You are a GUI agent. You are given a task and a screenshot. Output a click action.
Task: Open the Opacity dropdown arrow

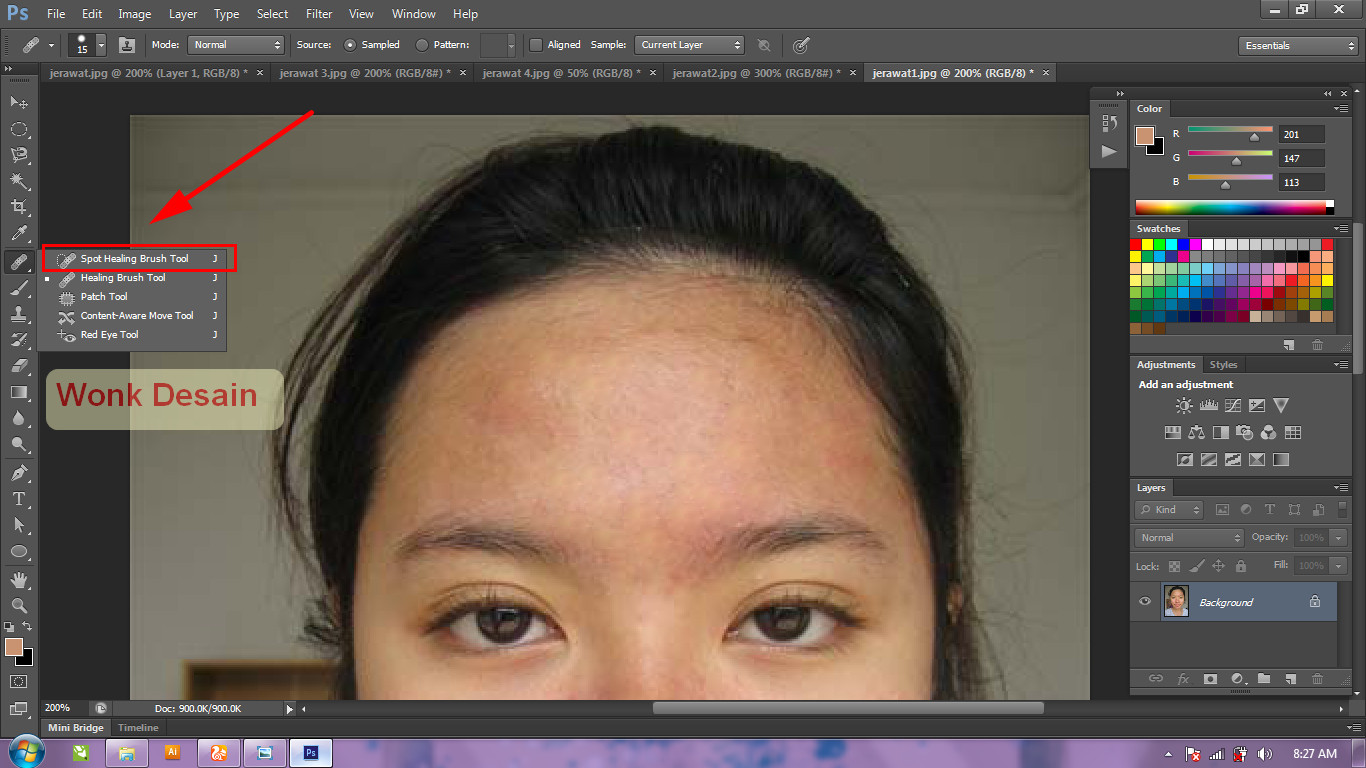(x=1340, y=538)
